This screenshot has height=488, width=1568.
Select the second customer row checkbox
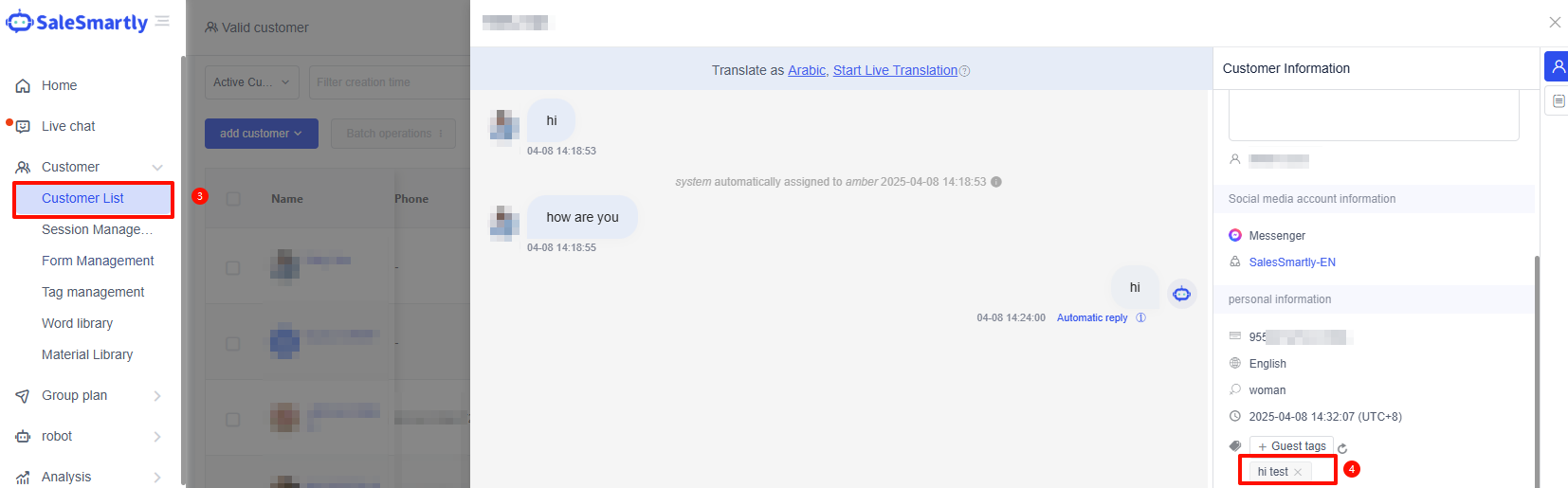click(233, 344)
